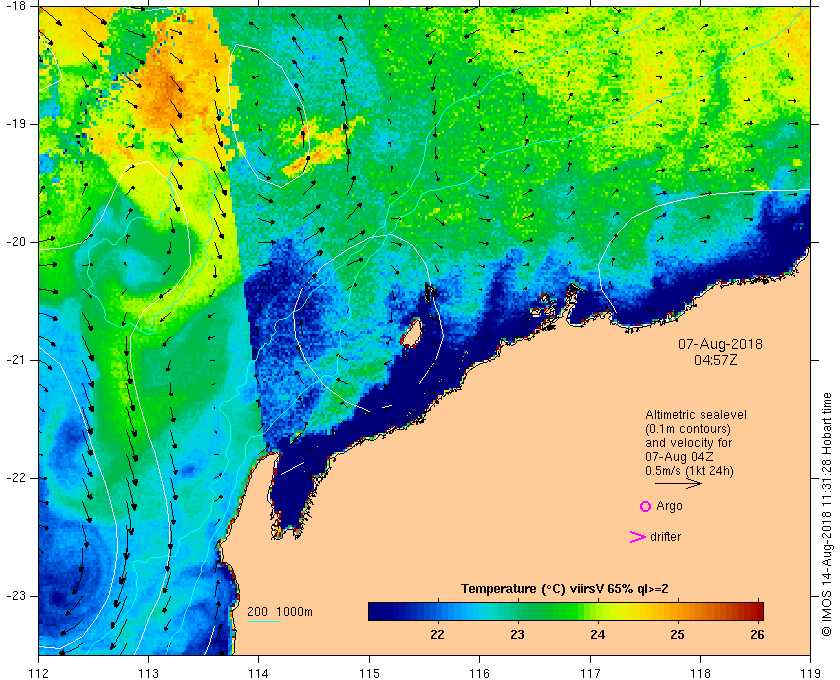Image resolution: width=840 pixels, height=680 pixels.
Task: Click the 0.5m/s velocity scale arrow
Action: (678, 483)
